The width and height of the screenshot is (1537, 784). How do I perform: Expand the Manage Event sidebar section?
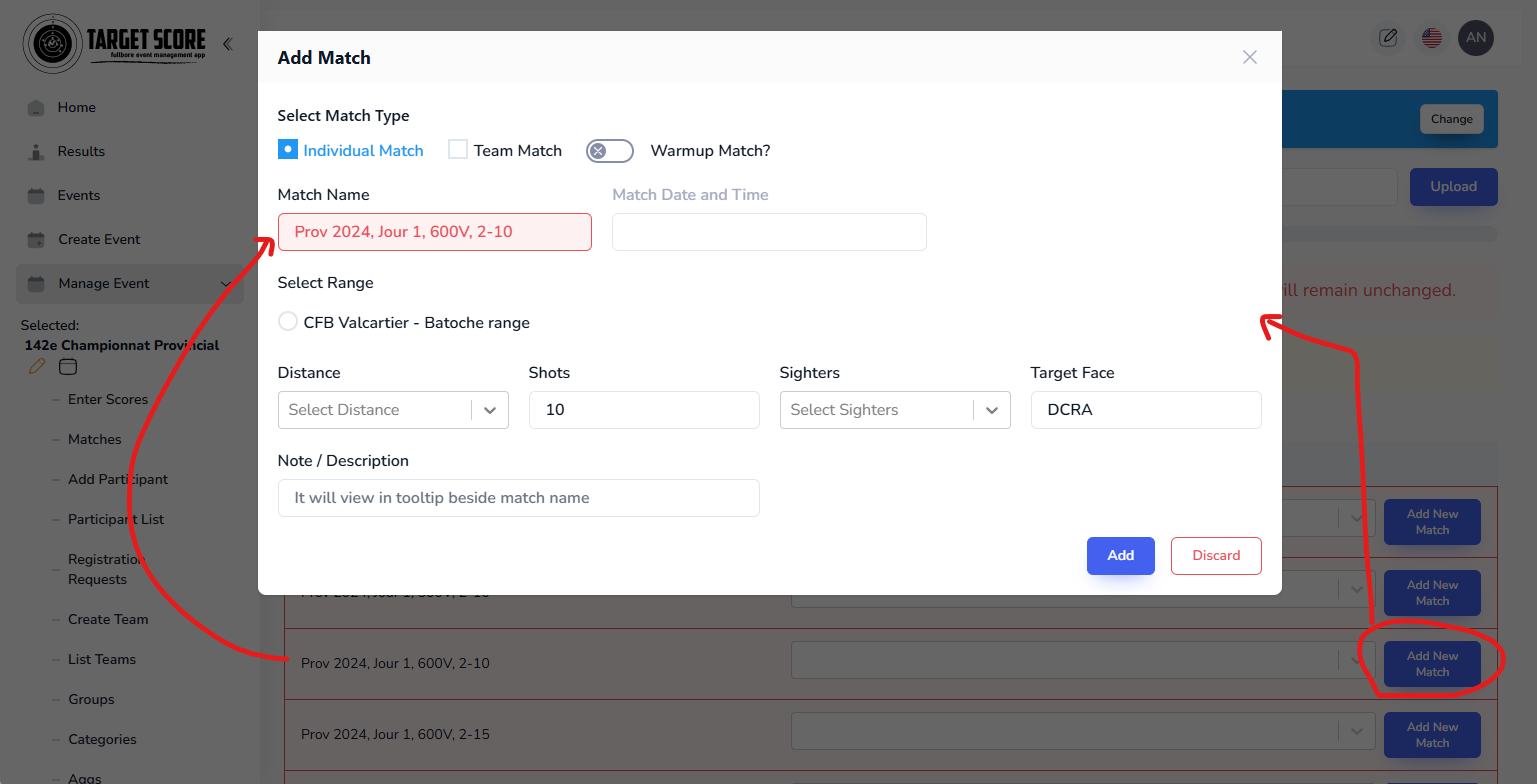(x=225, y=284)
